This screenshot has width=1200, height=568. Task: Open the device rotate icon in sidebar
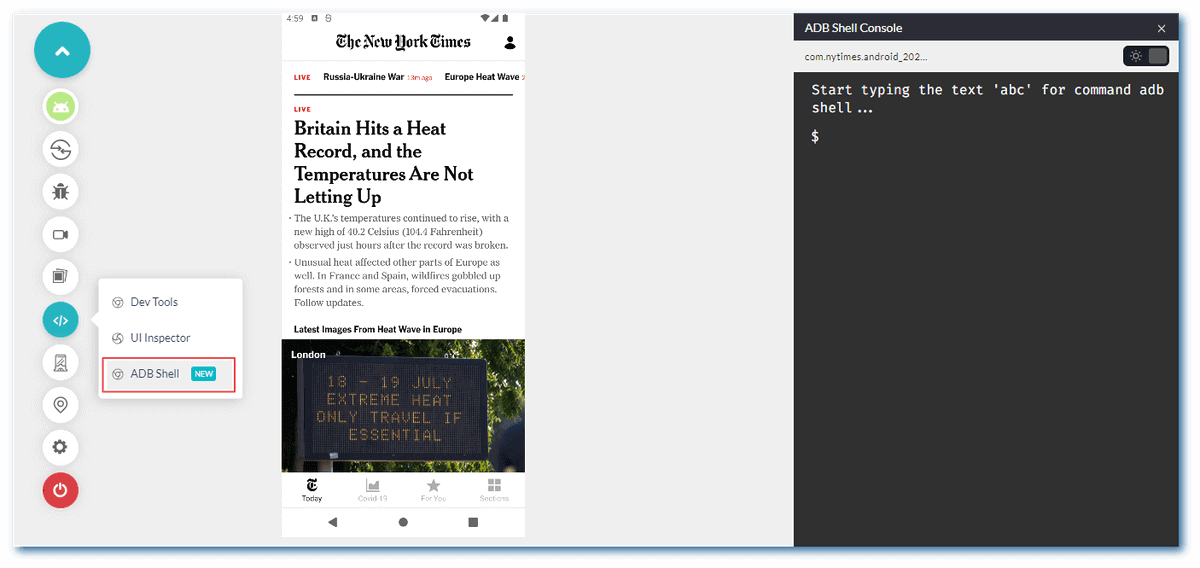61,362
